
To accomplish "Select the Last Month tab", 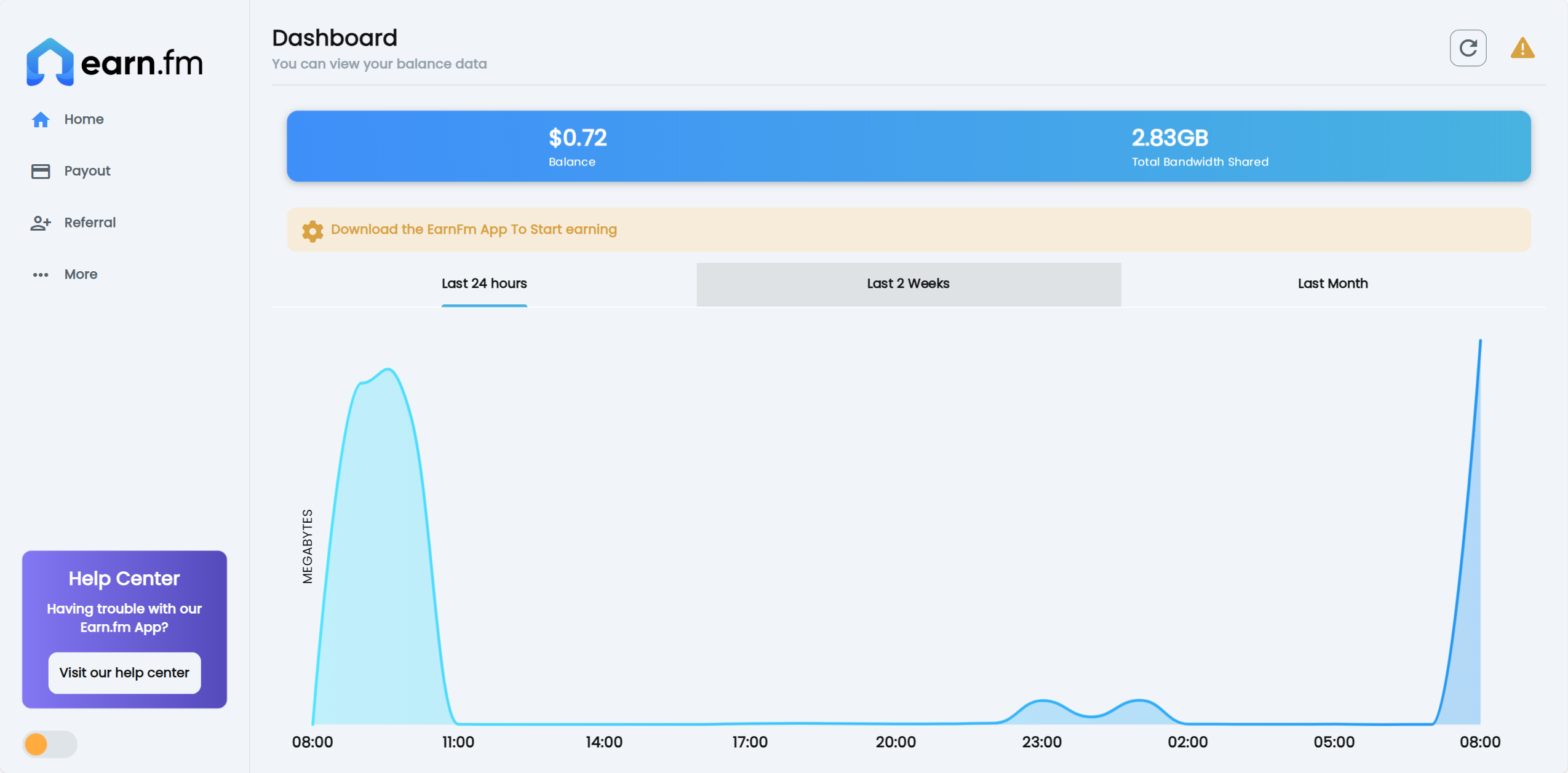I will (x=1332, y=283).
